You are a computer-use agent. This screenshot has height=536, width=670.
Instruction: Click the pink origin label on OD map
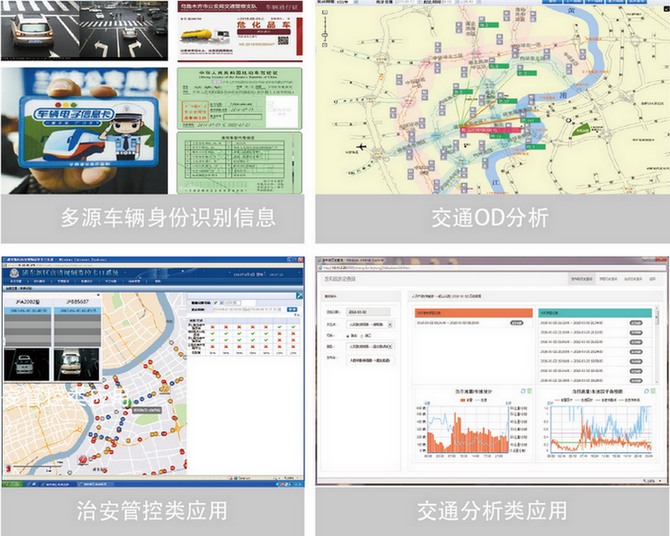(x=491, y=130)
